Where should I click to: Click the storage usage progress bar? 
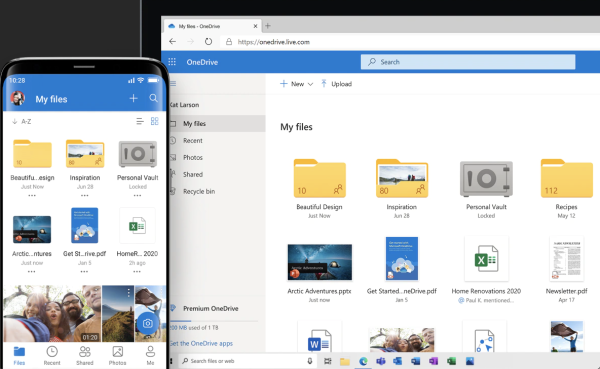(214, 321)
